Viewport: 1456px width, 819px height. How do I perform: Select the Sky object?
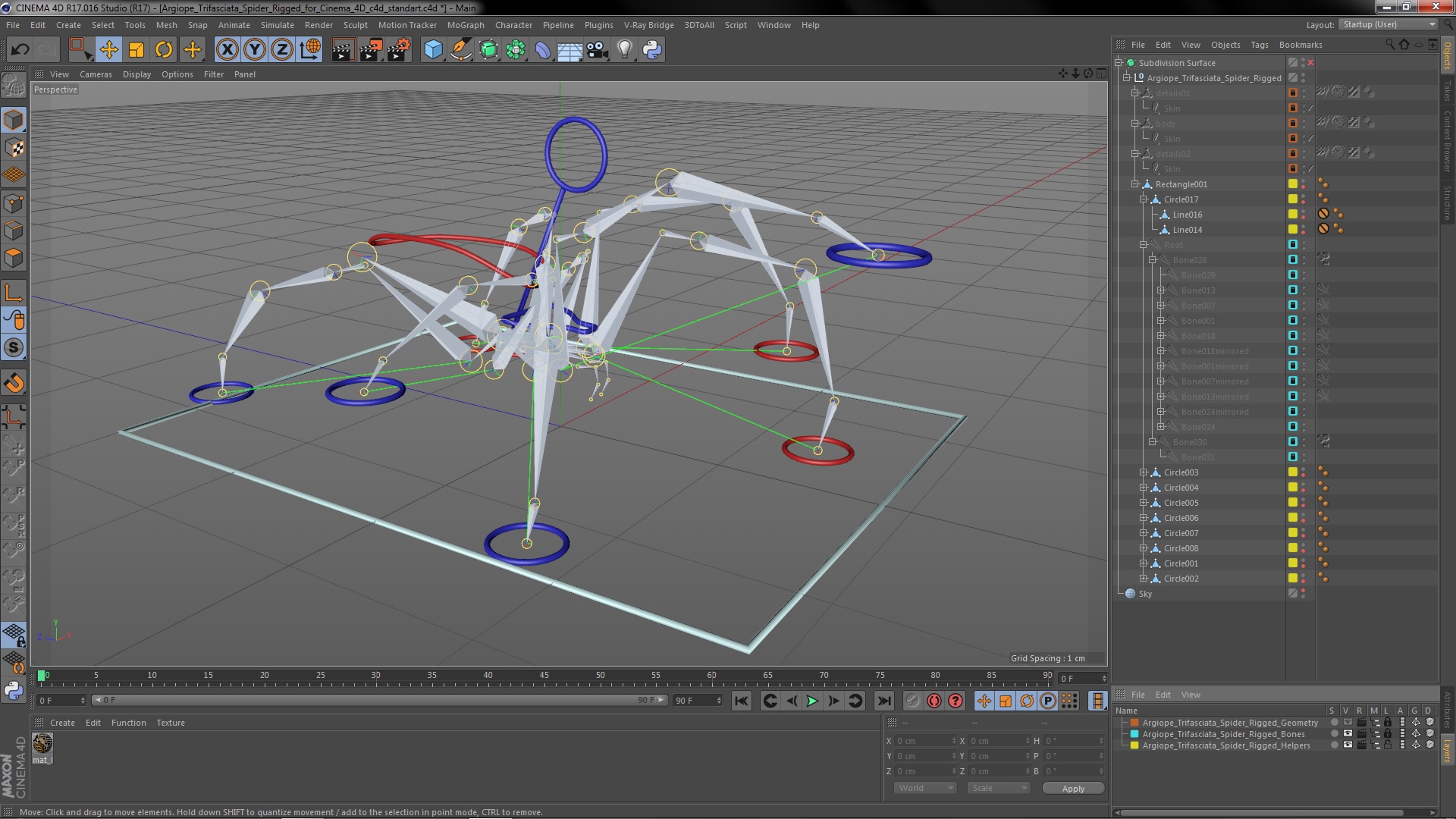(x=1145, y=594)
